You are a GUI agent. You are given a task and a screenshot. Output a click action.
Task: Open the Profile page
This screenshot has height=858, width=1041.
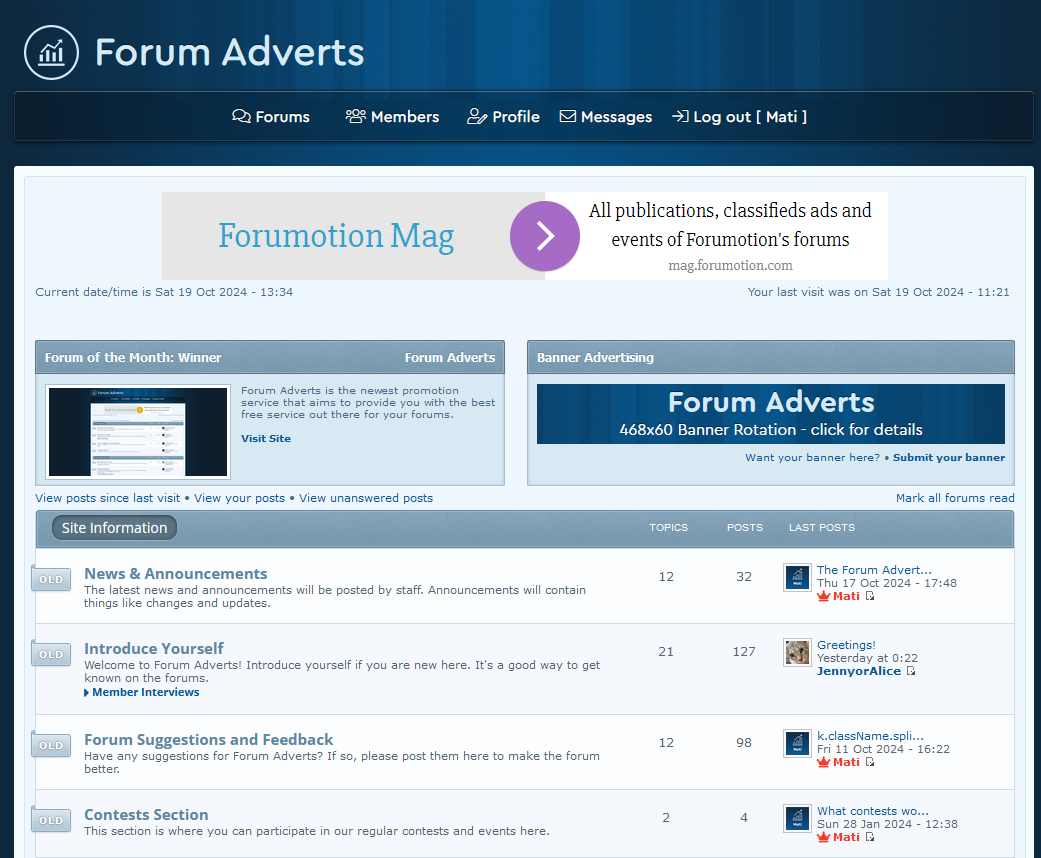[x=503, y=117]
